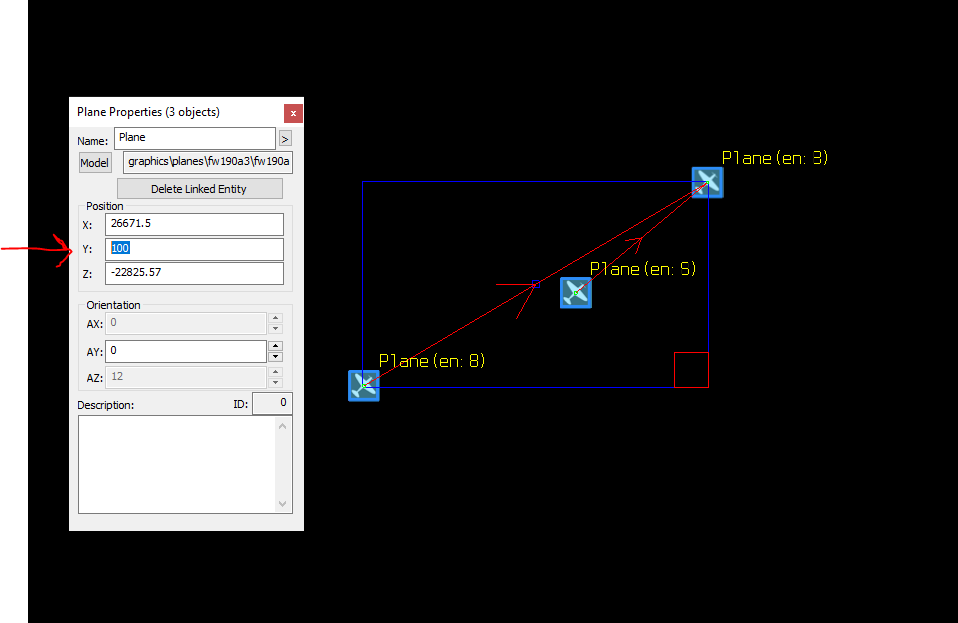
Task: Click Delete Linked Entity button
Action: [x=199, y=189]
